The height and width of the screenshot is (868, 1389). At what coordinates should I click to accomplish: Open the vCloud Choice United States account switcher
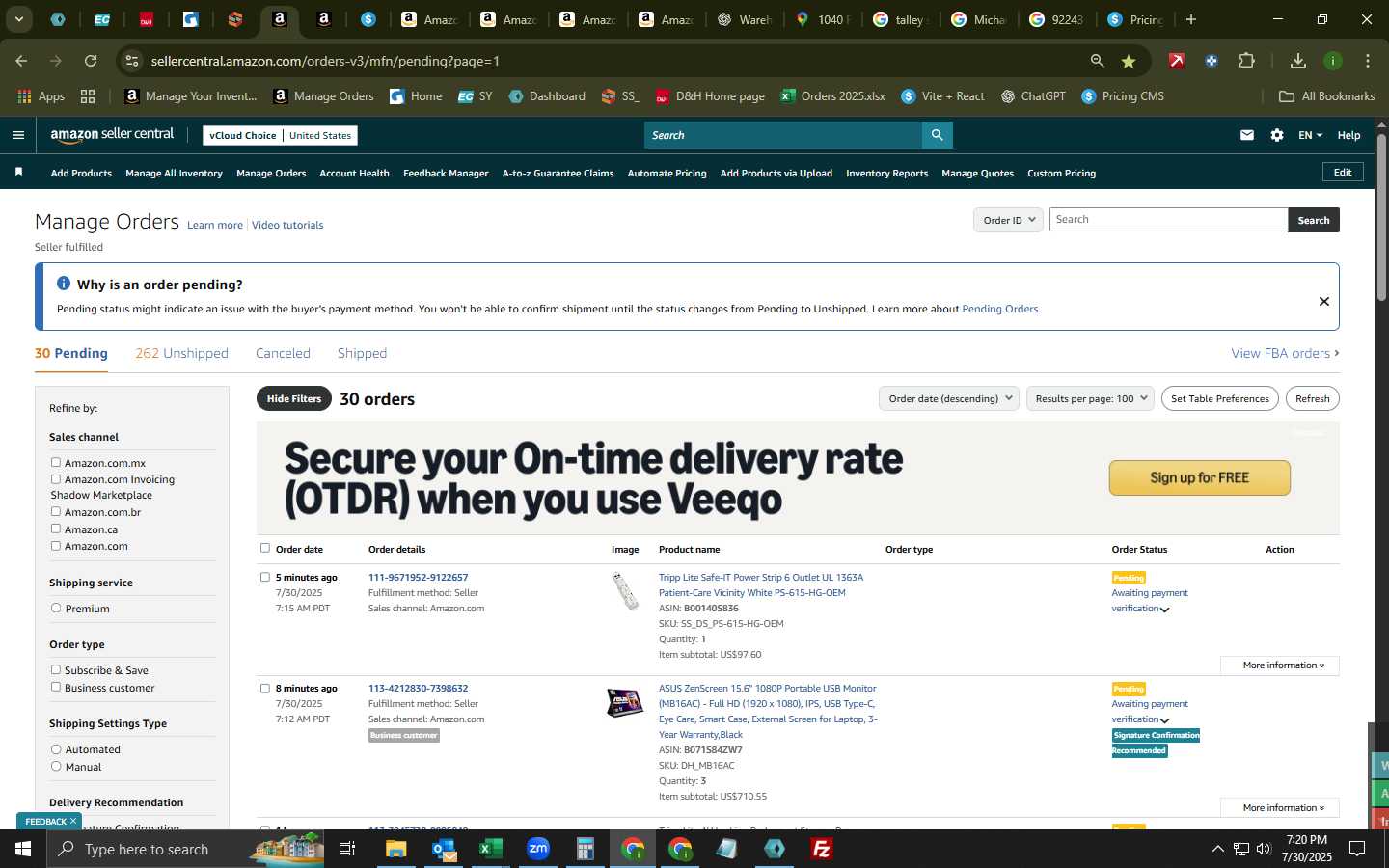click(281, 135)
